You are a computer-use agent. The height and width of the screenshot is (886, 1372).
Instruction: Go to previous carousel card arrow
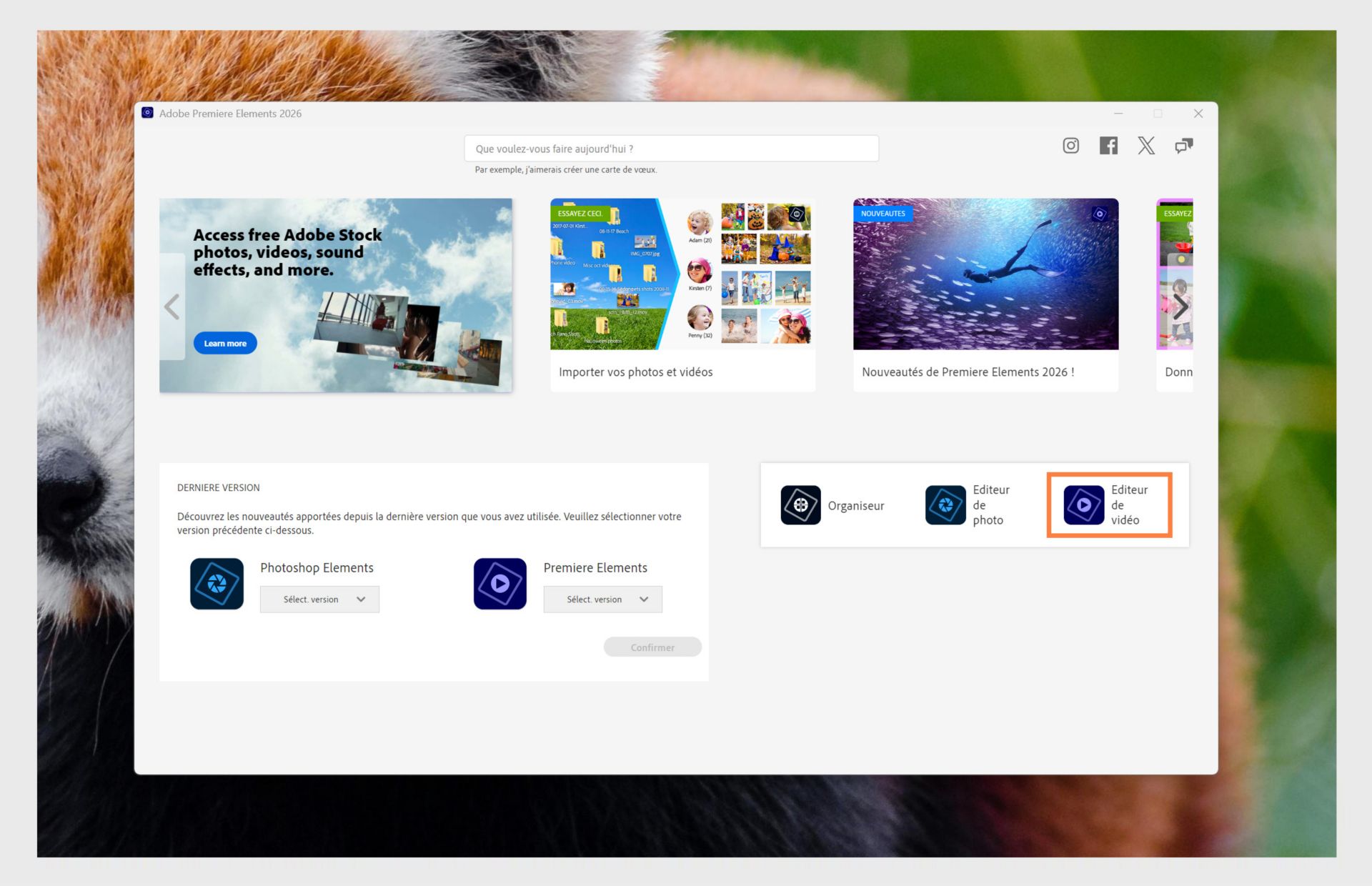click(x=171, y=307)
